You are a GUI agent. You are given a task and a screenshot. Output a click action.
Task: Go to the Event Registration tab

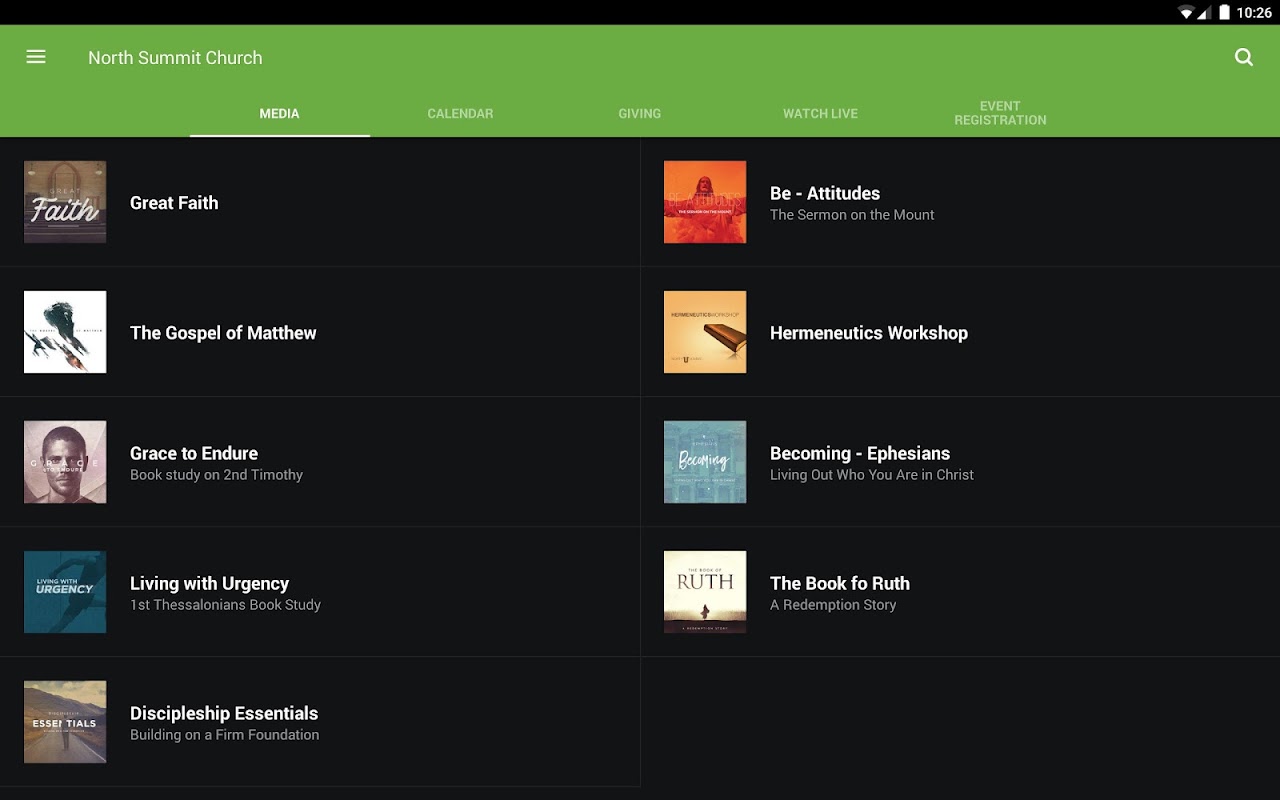pos(1000,113)
